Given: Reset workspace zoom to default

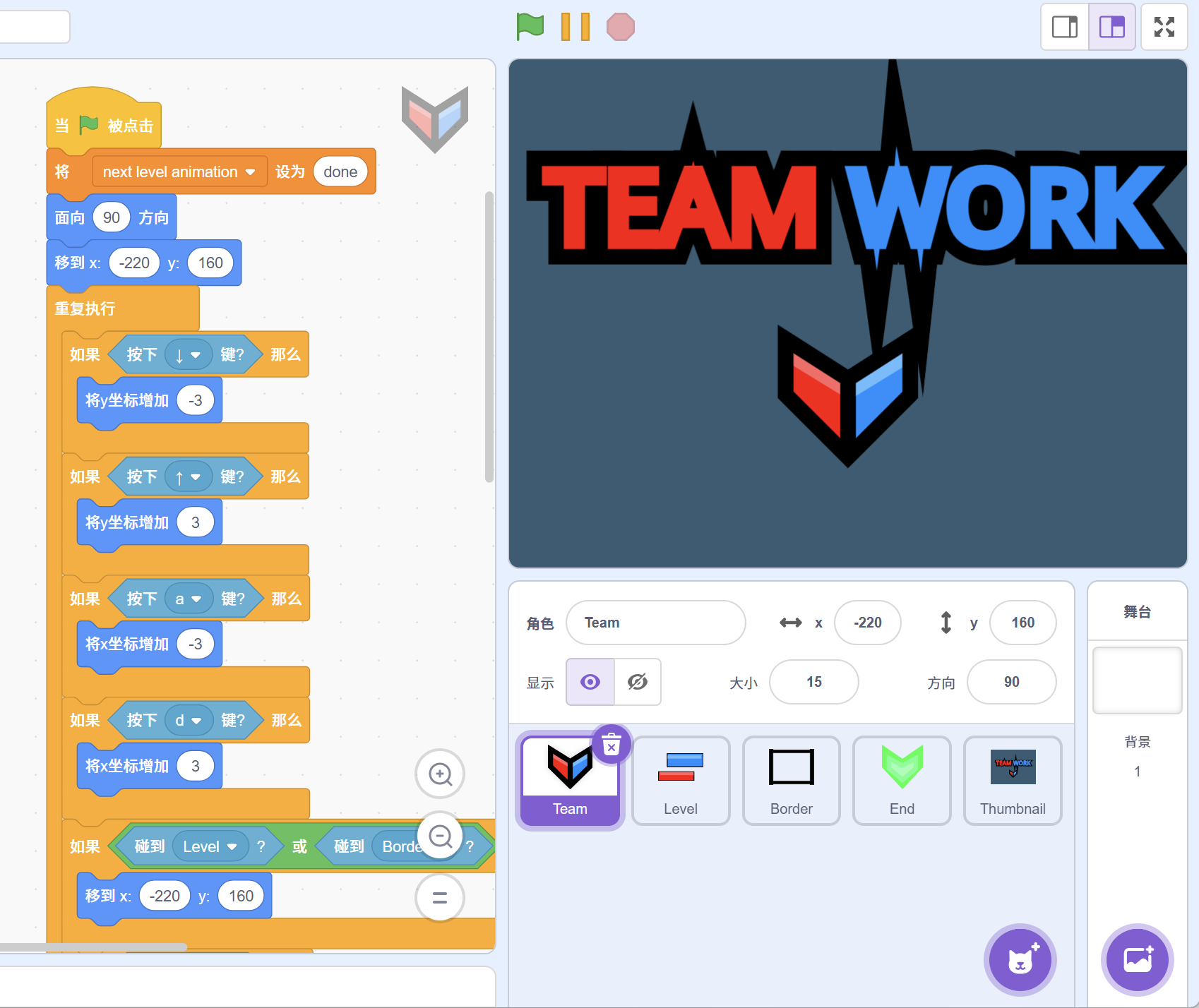Looking at the screenshot, I should [440, 898].
